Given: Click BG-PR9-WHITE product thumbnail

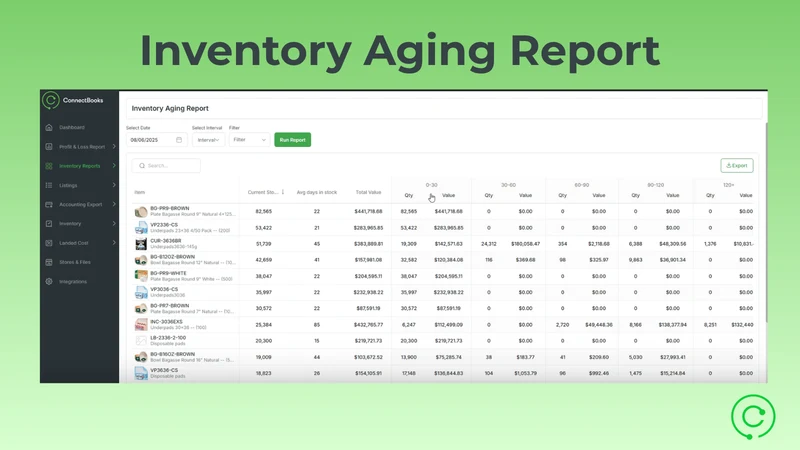Looking at the screenshot, I should tap(141, 276).
